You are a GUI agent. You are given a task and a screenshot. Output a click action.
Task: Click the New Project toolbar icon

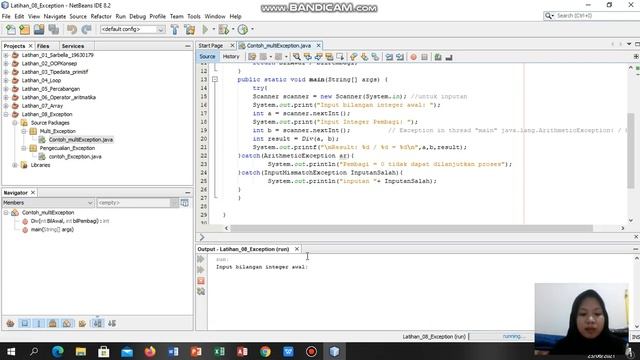pyautogui.click(x=24, y=29)
